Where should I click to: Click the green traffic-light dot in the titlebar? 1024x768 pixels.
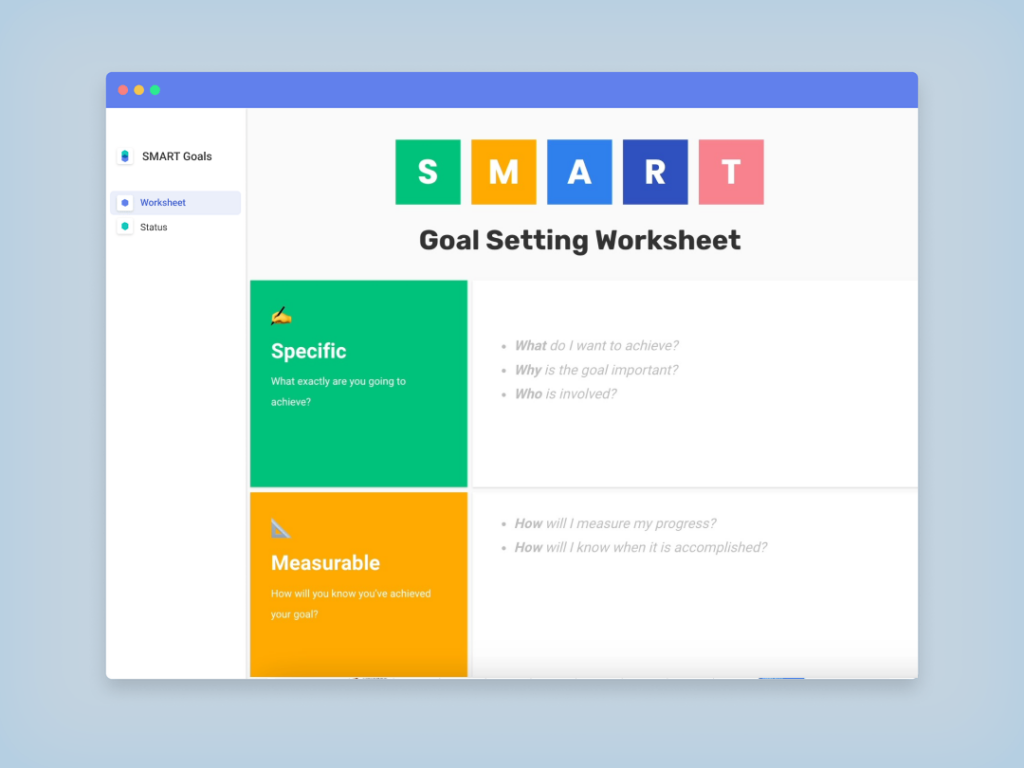point(155,89)
